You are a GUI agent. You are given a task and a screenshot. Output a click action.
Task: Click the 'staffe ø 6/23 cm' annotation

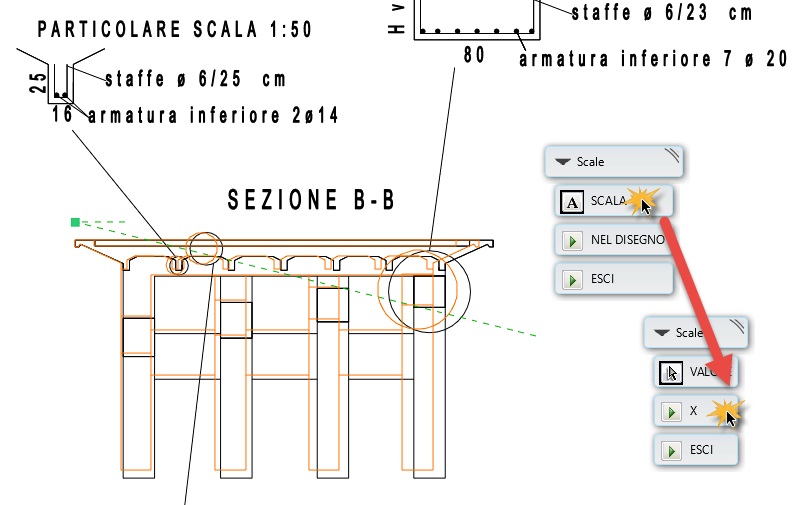point(662,12)
